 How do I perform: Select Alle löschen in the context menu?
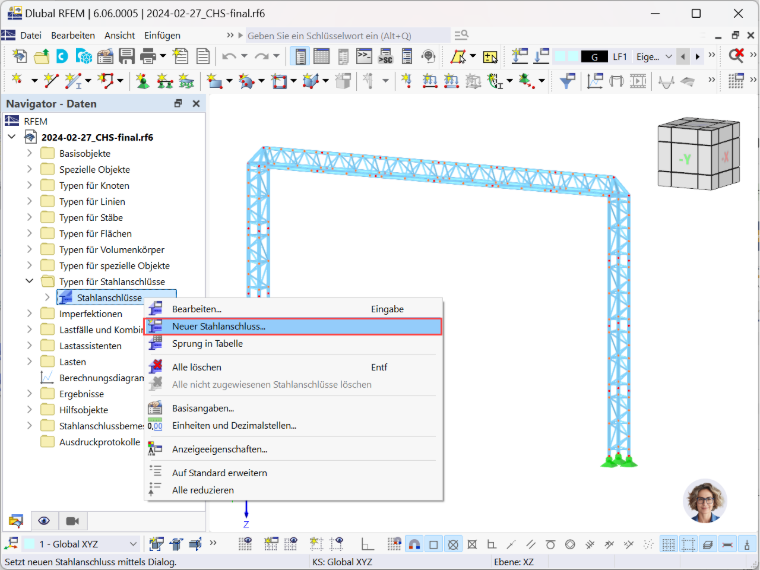[x=293, y=367]
